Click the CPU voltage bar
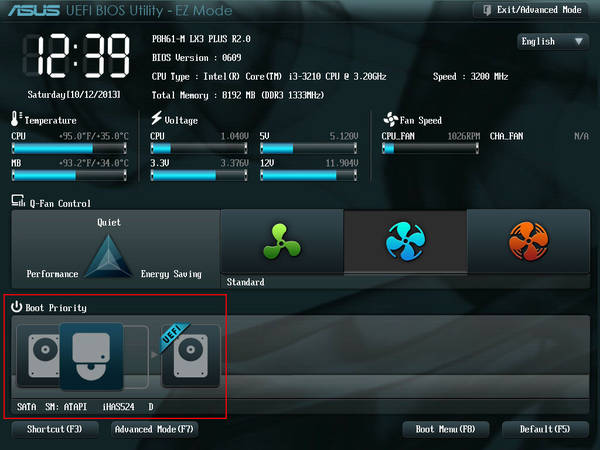 point(199,148)
